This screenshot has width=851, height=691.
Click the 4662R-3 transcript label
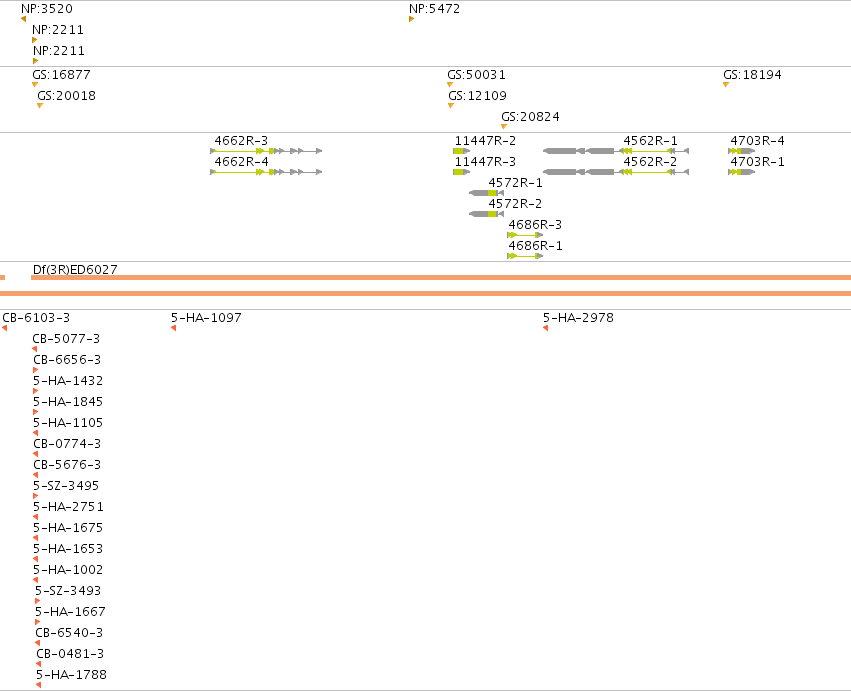point(241,141)
